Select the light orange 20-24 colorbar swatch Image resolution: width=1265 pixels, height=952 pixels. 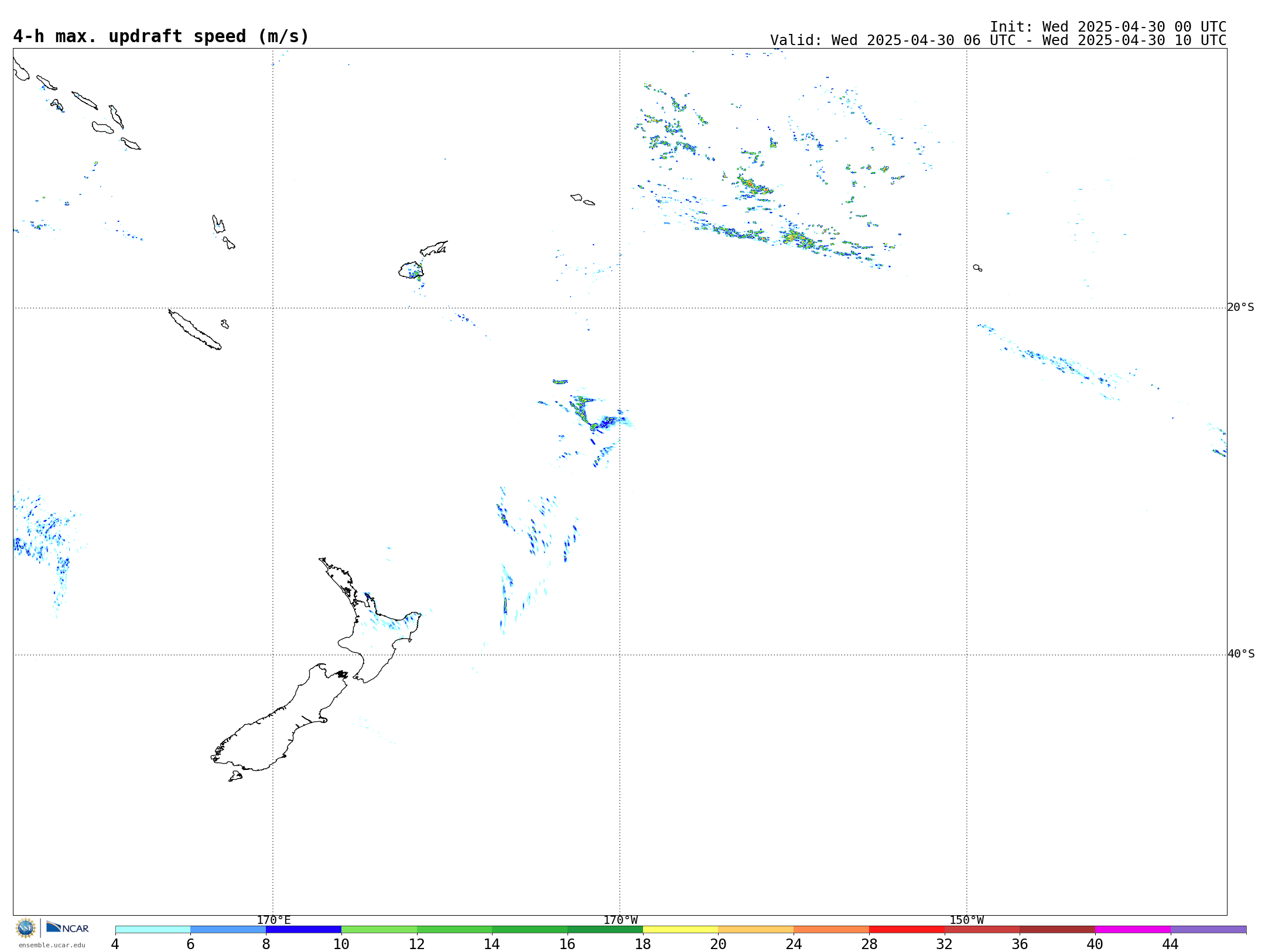[756, 930]
